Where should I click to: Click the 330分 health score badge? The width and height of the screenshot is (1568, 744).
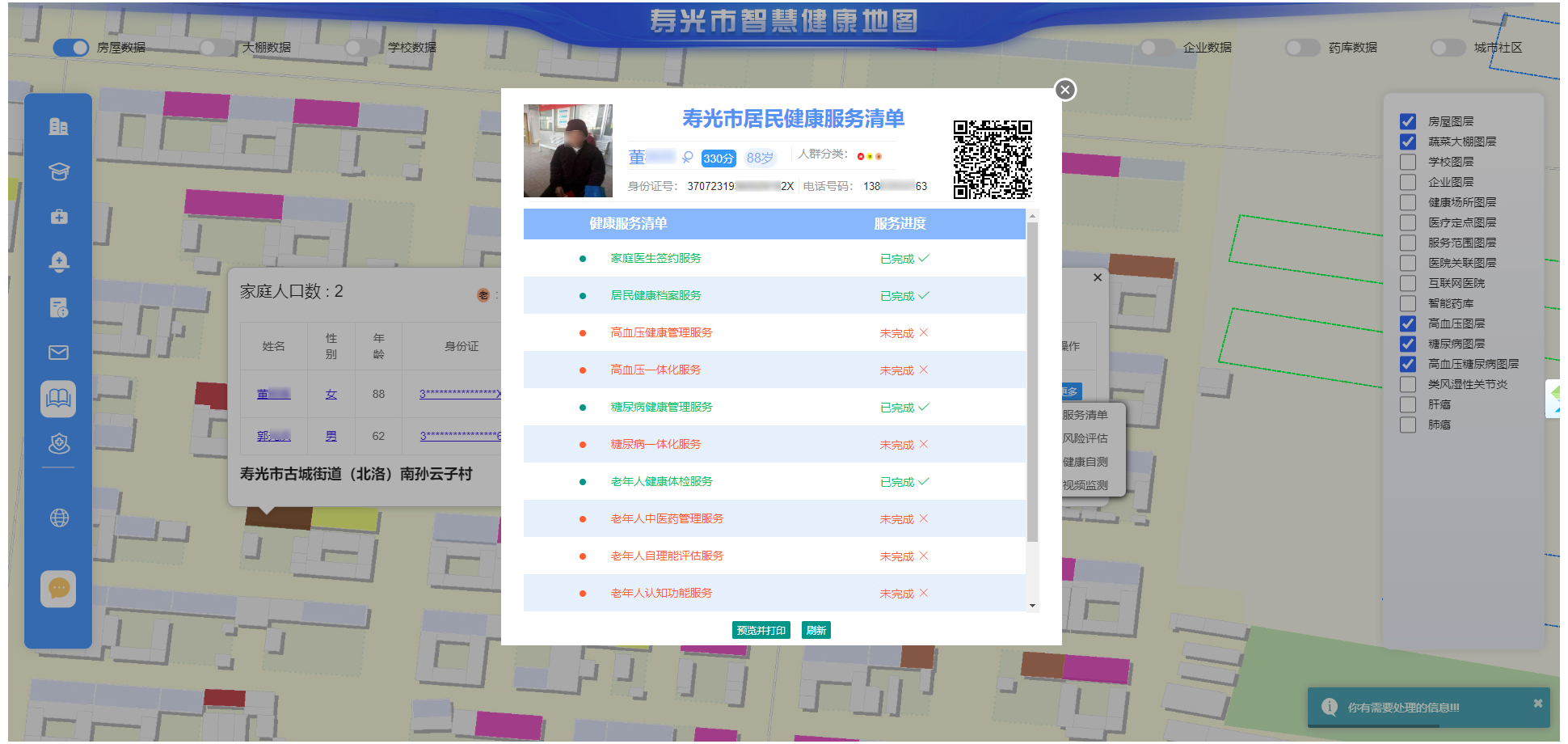[x=718, y=159]
